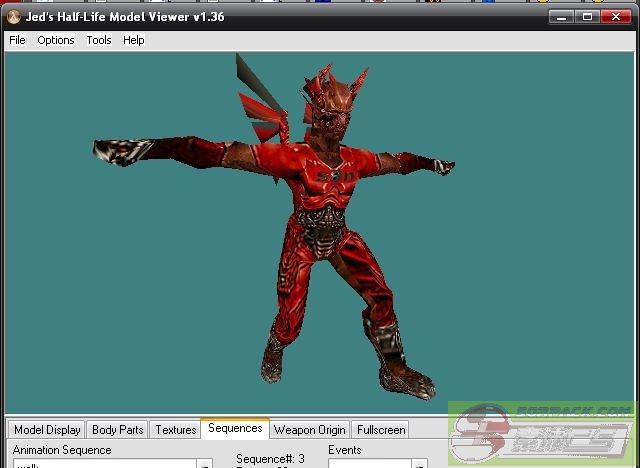Switch to the Textures tab
This screenshot has width=640, height=468.
point(176,430)
